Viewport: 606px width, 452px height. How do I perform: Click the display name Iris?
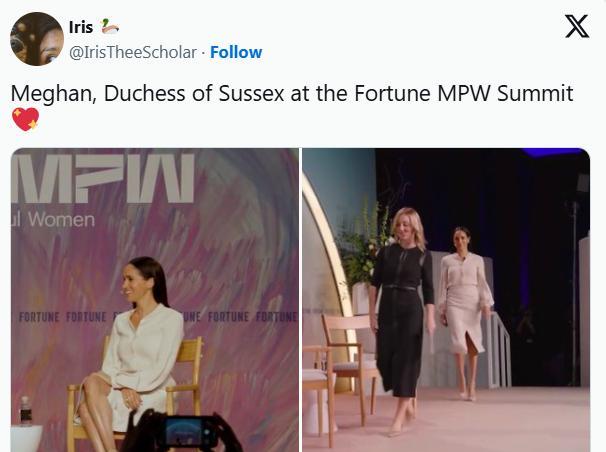82,27
